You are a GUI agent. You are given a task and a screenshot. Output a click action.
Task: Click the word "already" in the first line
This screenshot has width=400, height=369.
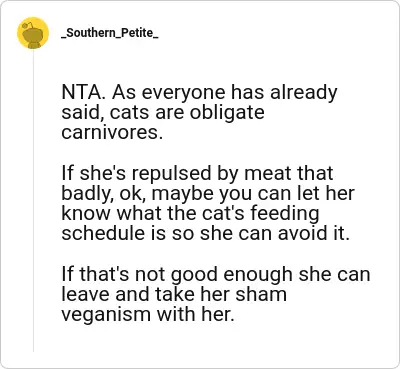(x=304, y=93)
